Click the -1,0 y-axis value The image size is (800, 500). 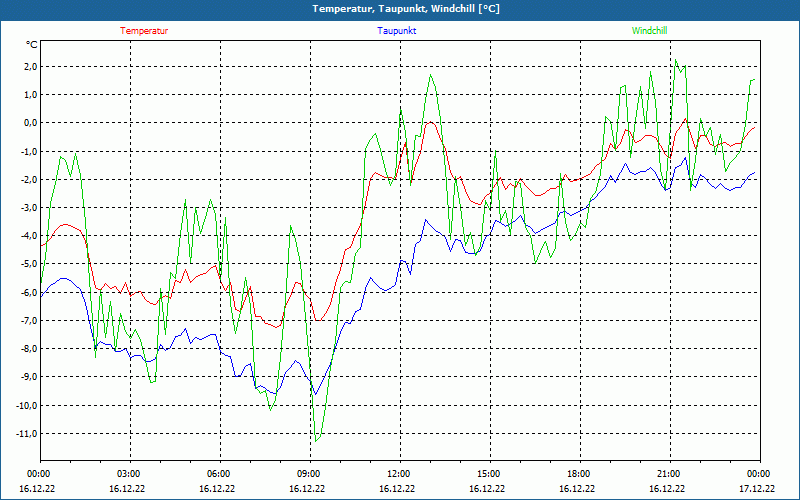(29, 152)
